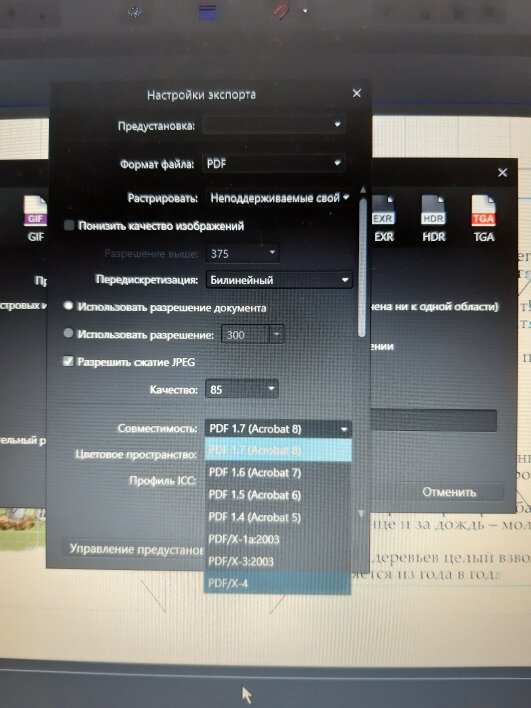Choose 'PDF 1.6 (Acrobat 7)' from the list
The image size is (531, 708).
pyautogui.click(x=278, y=473)
